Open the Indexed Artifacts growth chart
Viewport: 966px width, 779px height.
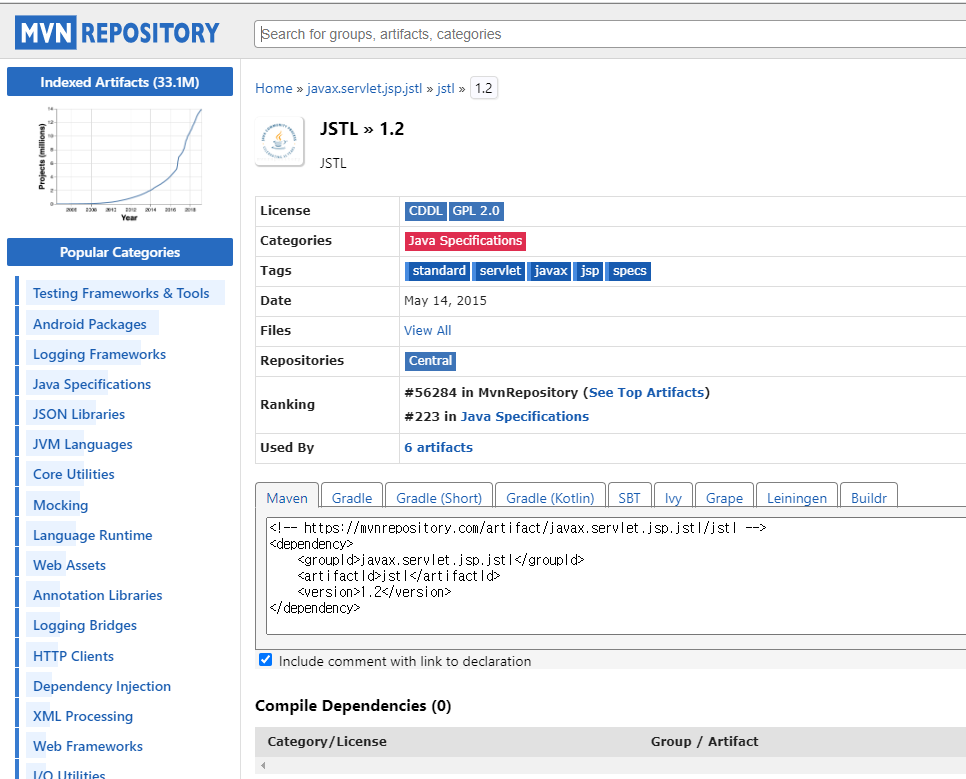coord(120,164)
